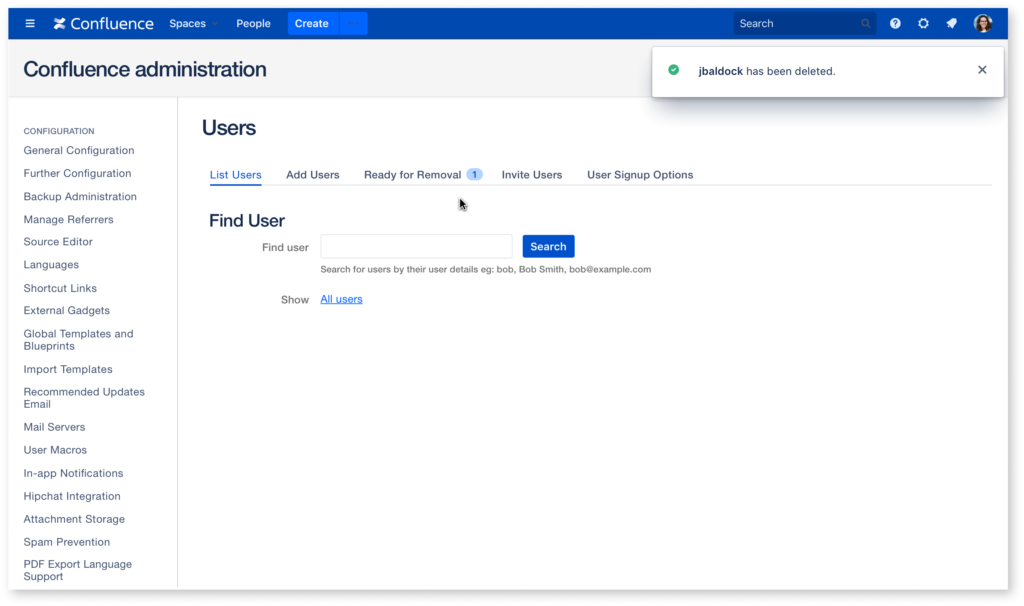Go to Import Templates
Screen dimensions: 1024x606
click(x=68, y=369)
